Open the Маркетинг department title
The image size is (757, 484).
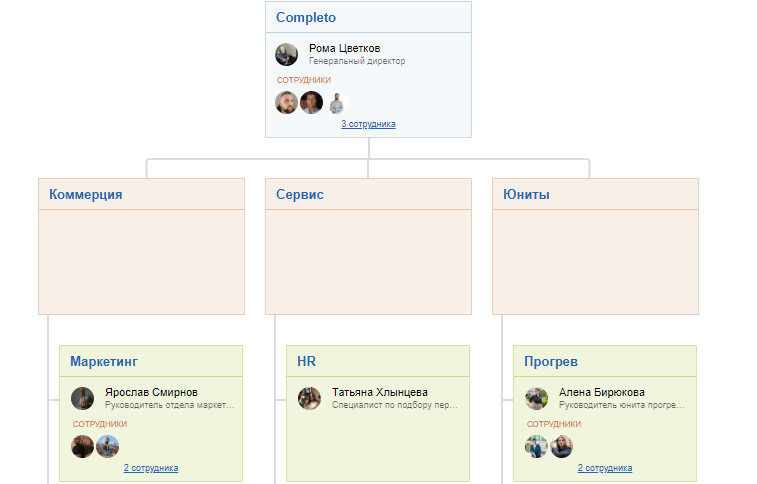(x=104, y=361)
